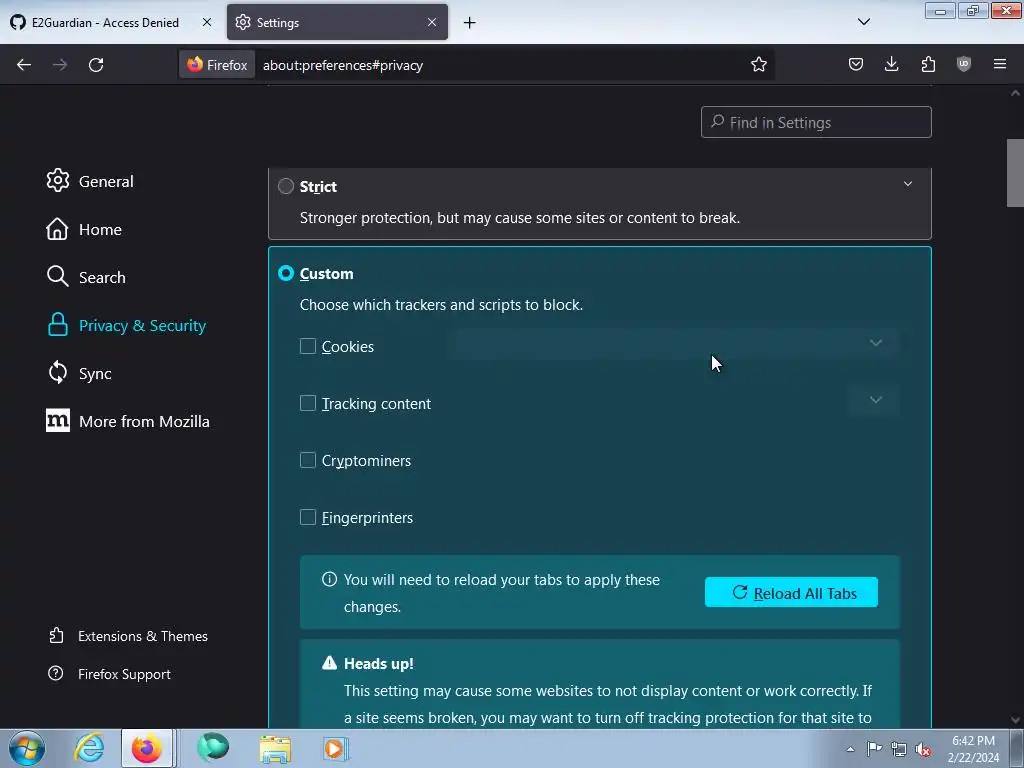Screen dimensions: 1024x768
Task: Close the Settings tab
Action: click(432, 22)
